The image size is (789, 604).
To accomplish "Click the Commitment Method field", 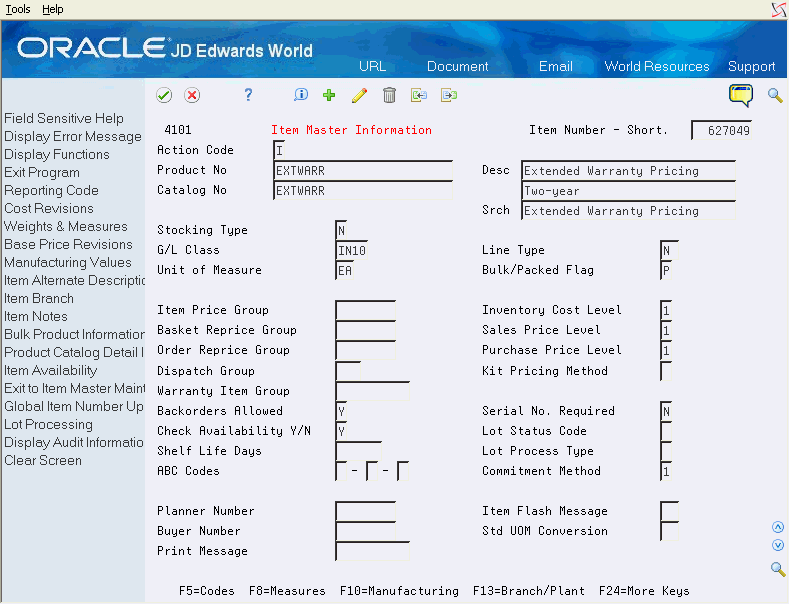I will coord(666,471).
